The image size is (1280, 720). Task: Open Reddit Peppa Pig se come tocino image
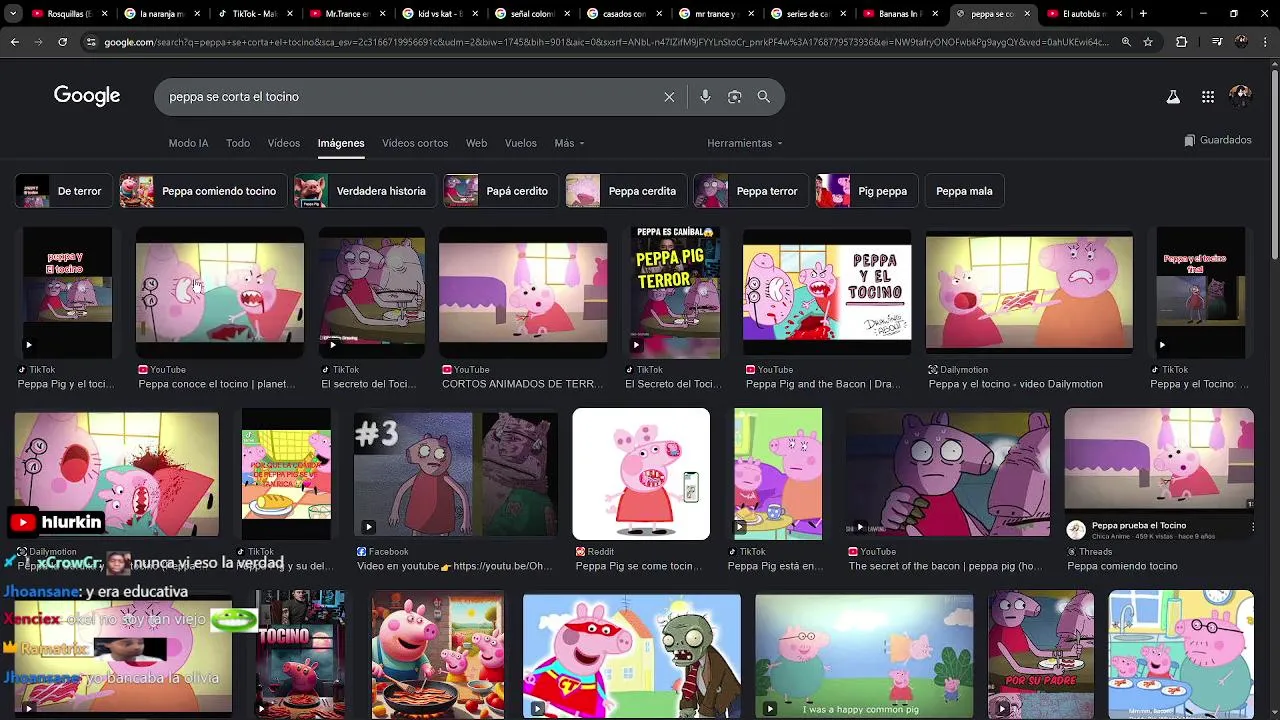click(641, 474)
